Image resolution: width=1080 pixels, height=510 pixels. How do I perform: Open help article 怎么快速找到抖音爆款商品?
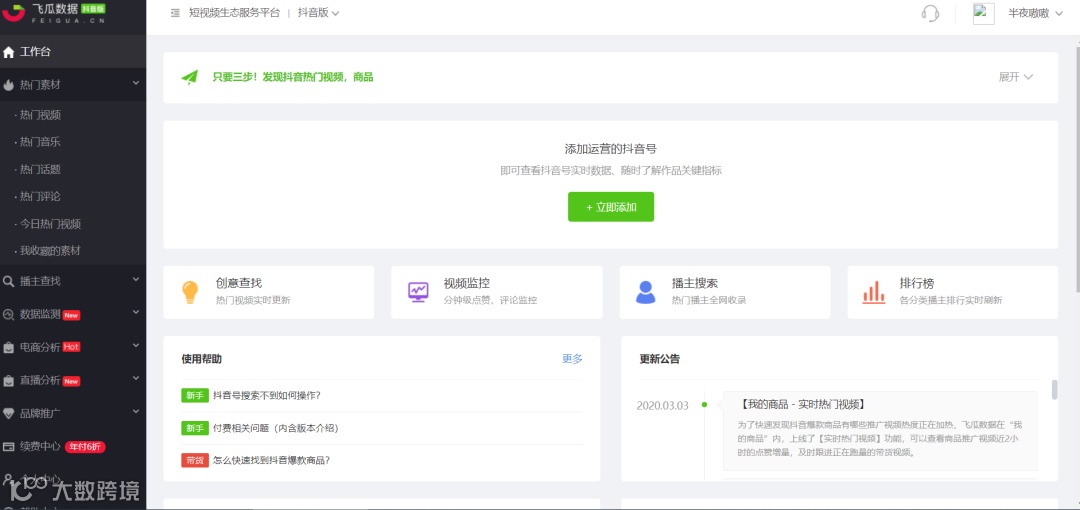(271, 460)
